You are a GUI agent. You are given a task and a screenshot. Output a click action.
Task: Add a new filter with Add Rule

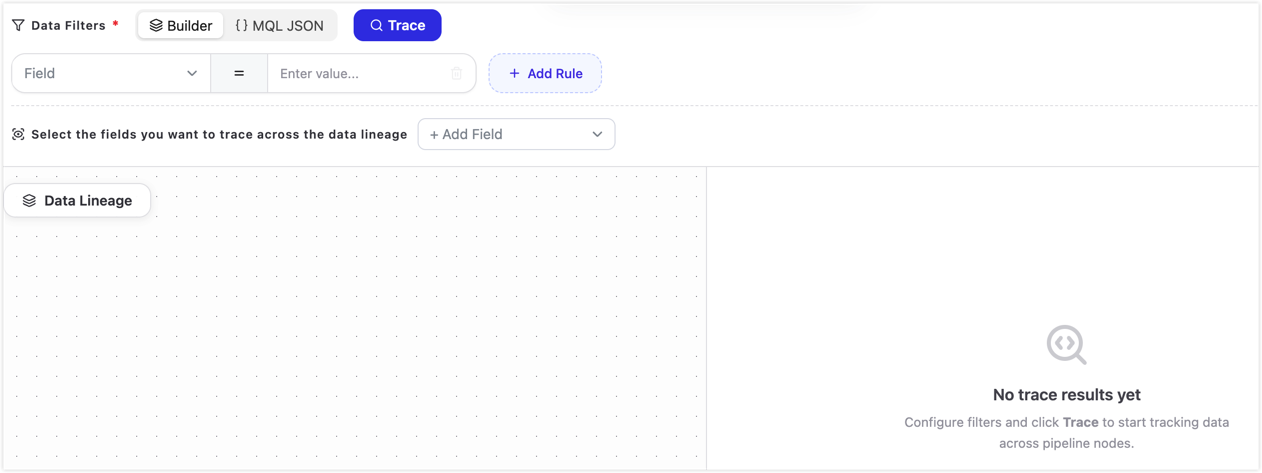[x=545, y=73]
